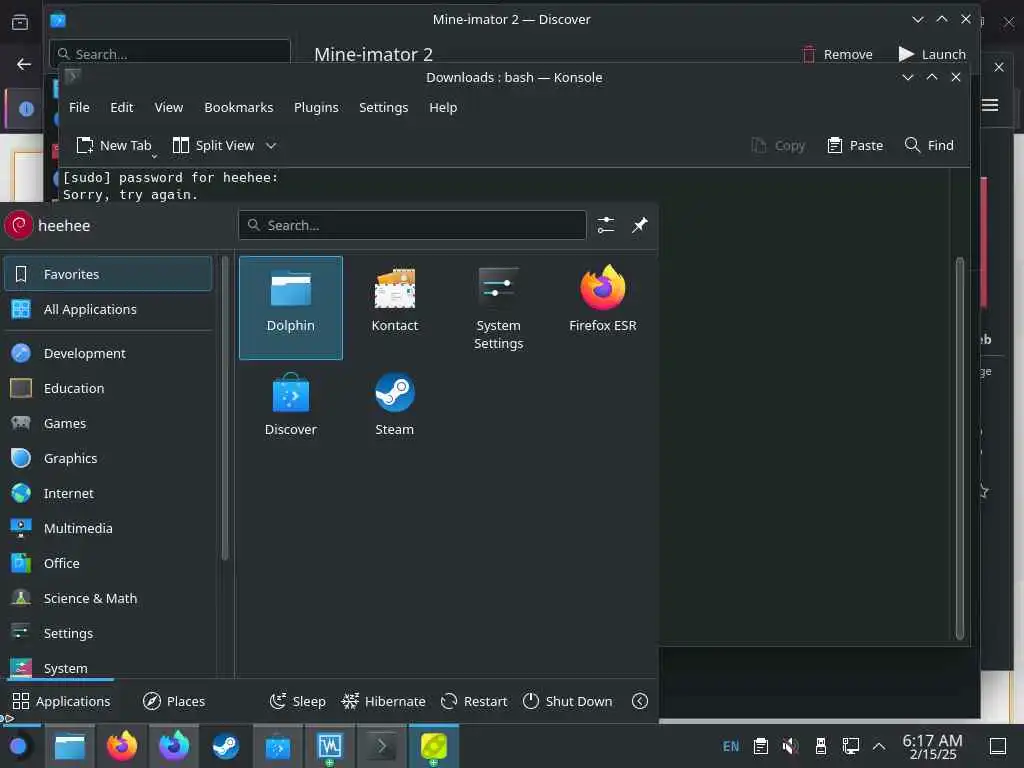Open the Settings category in launcher
The width and height of the screenshot is (1024, 768).
click(108, 633)
